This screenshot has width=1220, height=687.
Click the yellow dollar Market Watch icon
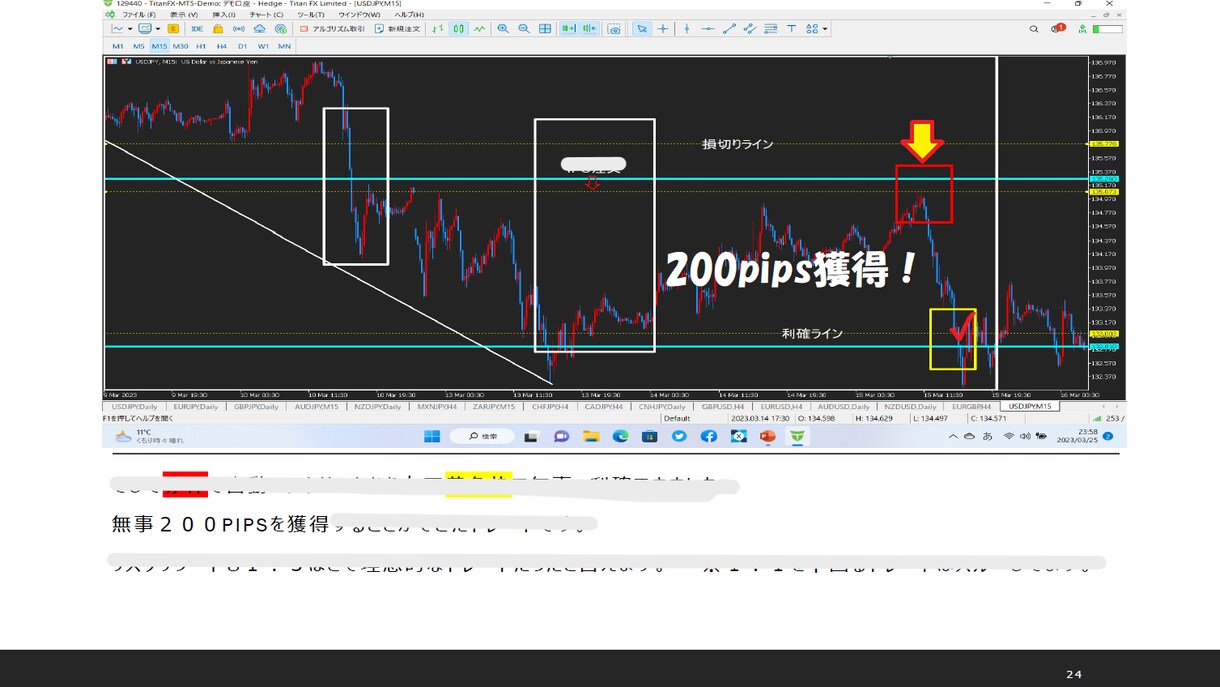174,29
